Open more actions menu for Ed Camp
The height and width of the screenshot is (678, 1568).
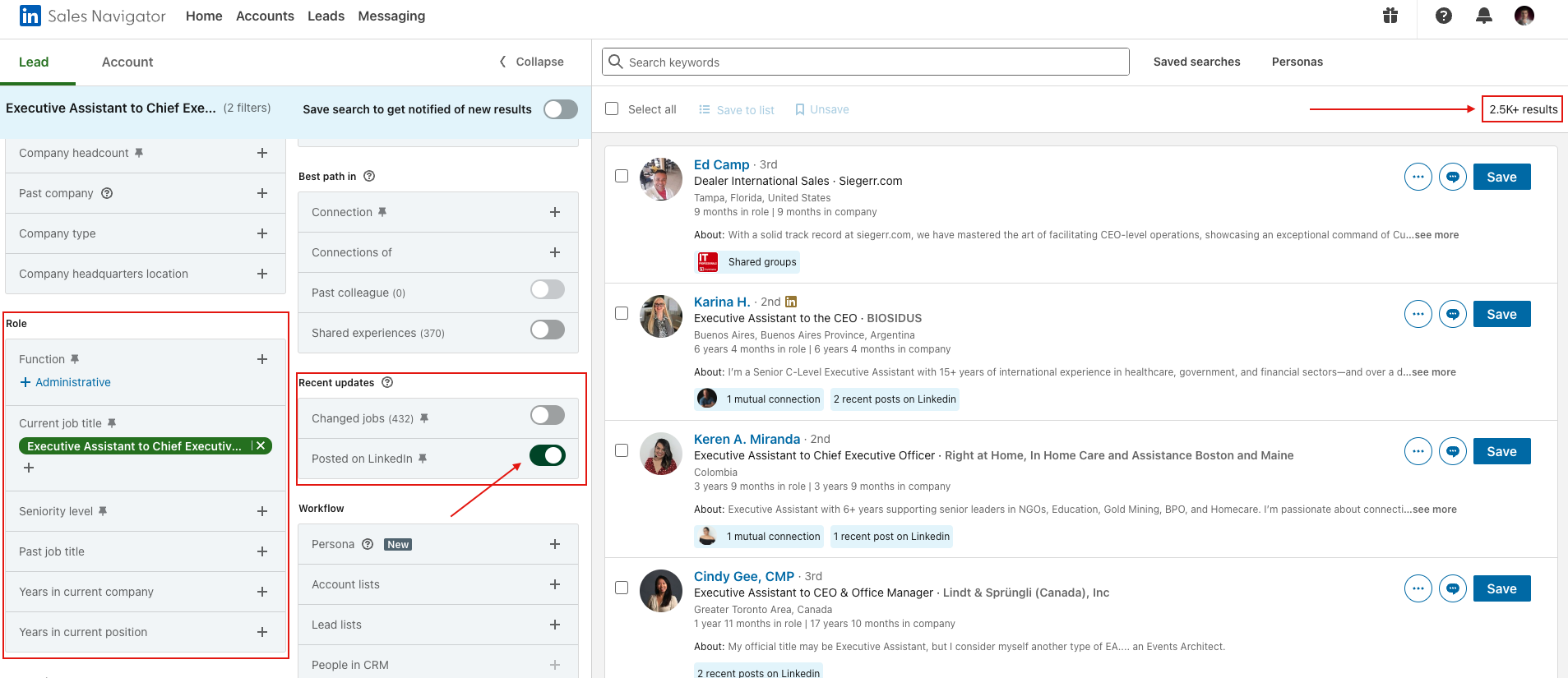tap(1418, 177)
